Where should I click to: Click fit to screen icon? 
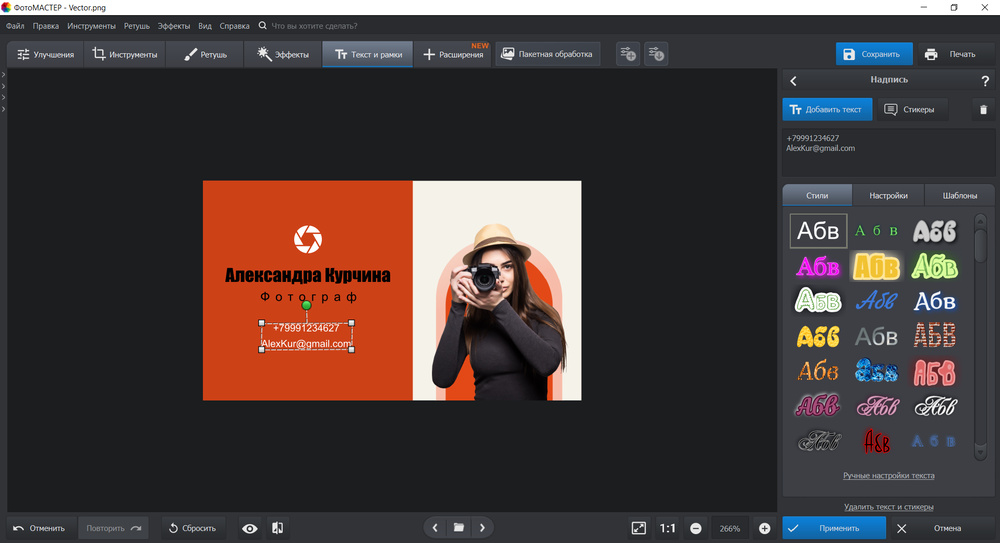coord(638,528)
